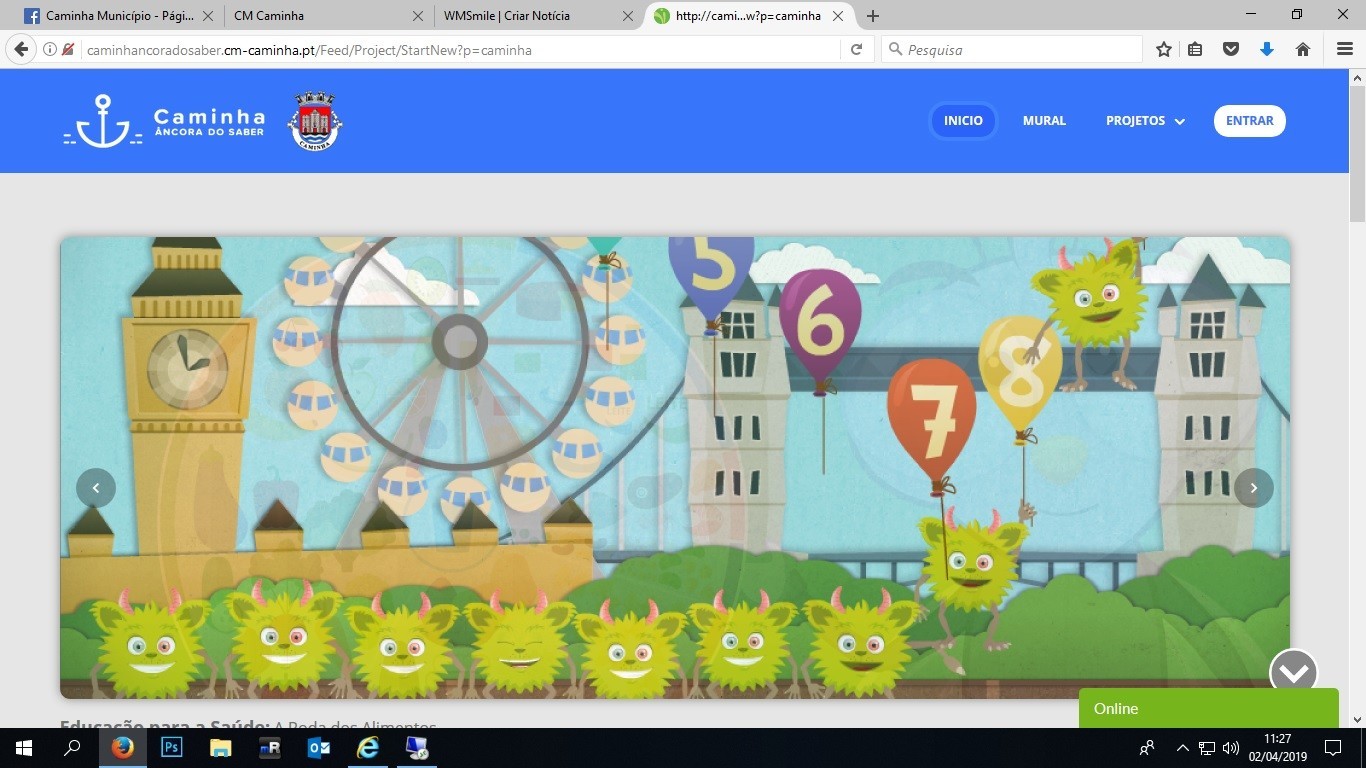The width and height of the screenshot is (1366, 768).
Task: Open the Pocket icon in the toolbar
Action: click(1231, 49)
